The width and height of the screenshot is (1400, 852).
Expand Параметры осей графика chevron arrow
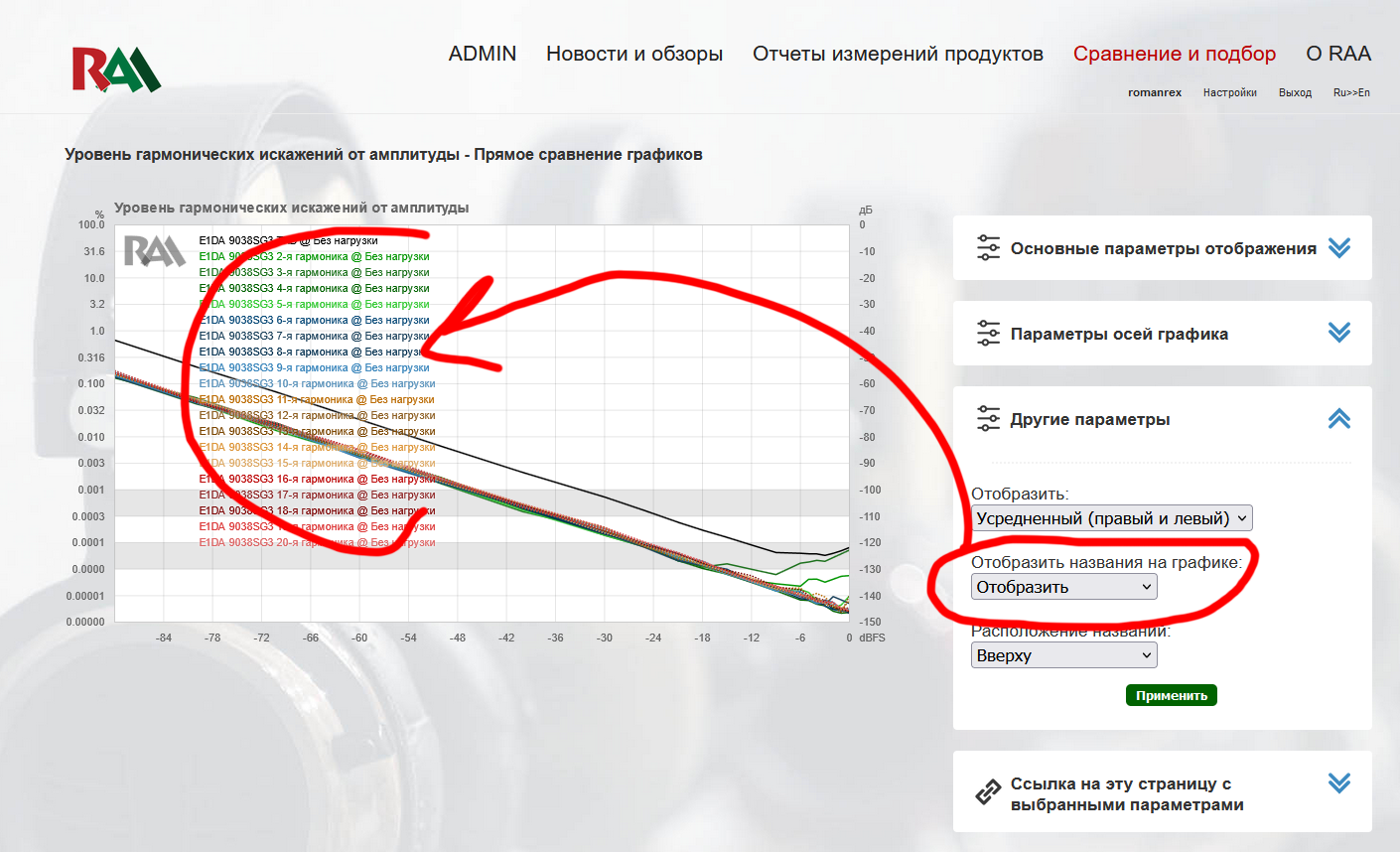[1338, 333]
